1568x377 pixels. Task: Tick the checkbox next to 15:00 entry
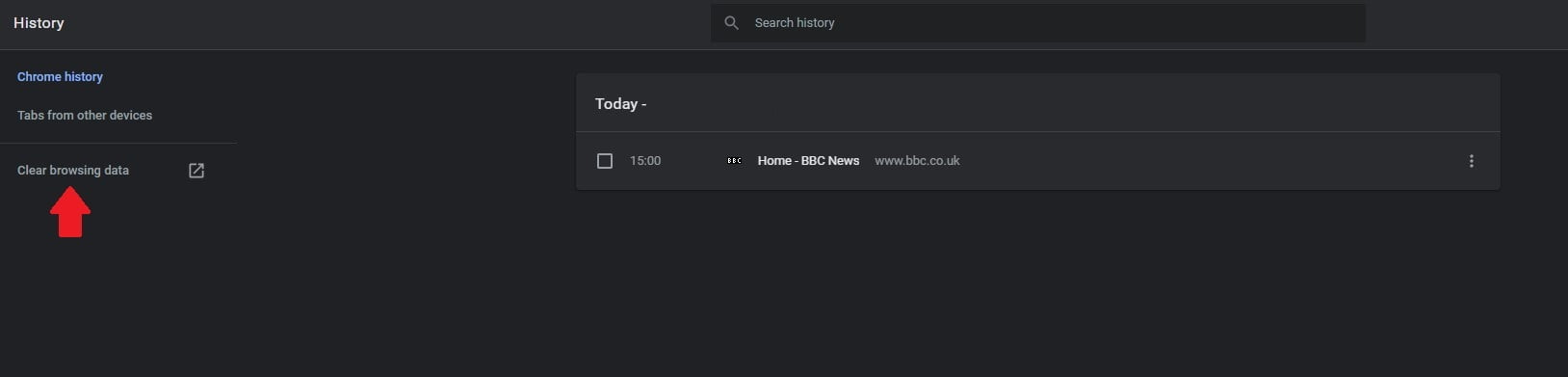605,161
